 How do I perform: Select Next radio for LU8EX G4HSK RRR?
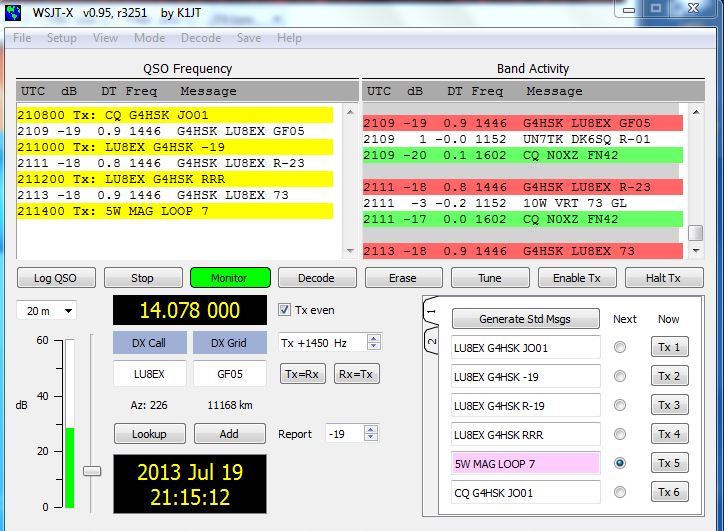[x=620, y=434]
